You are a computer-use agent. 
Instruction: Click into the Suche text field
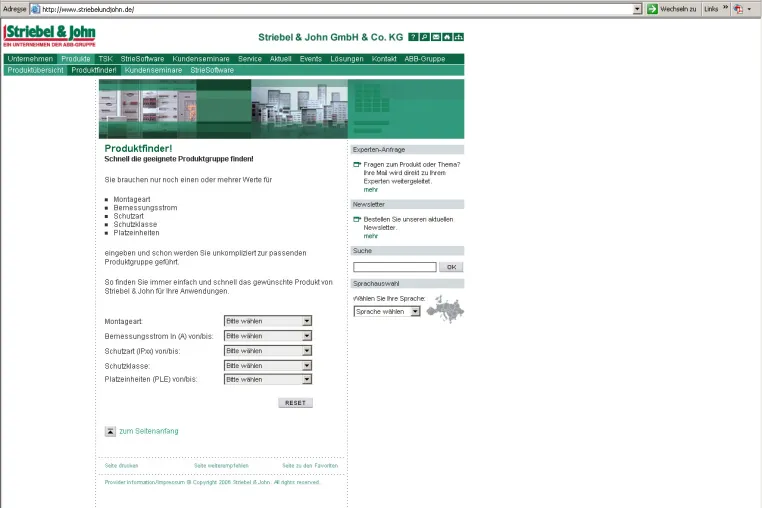395,267
